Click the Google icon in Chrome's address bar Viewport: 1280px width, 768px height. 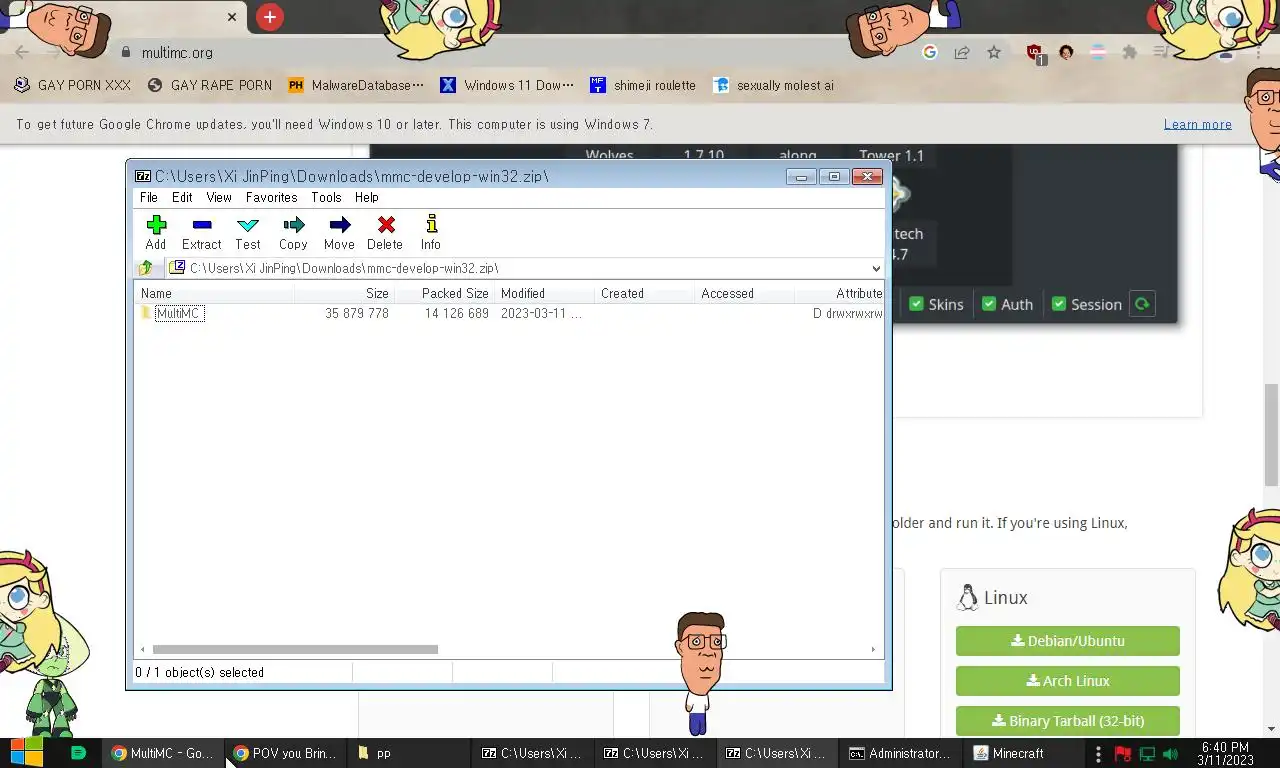tap(930, 52)
